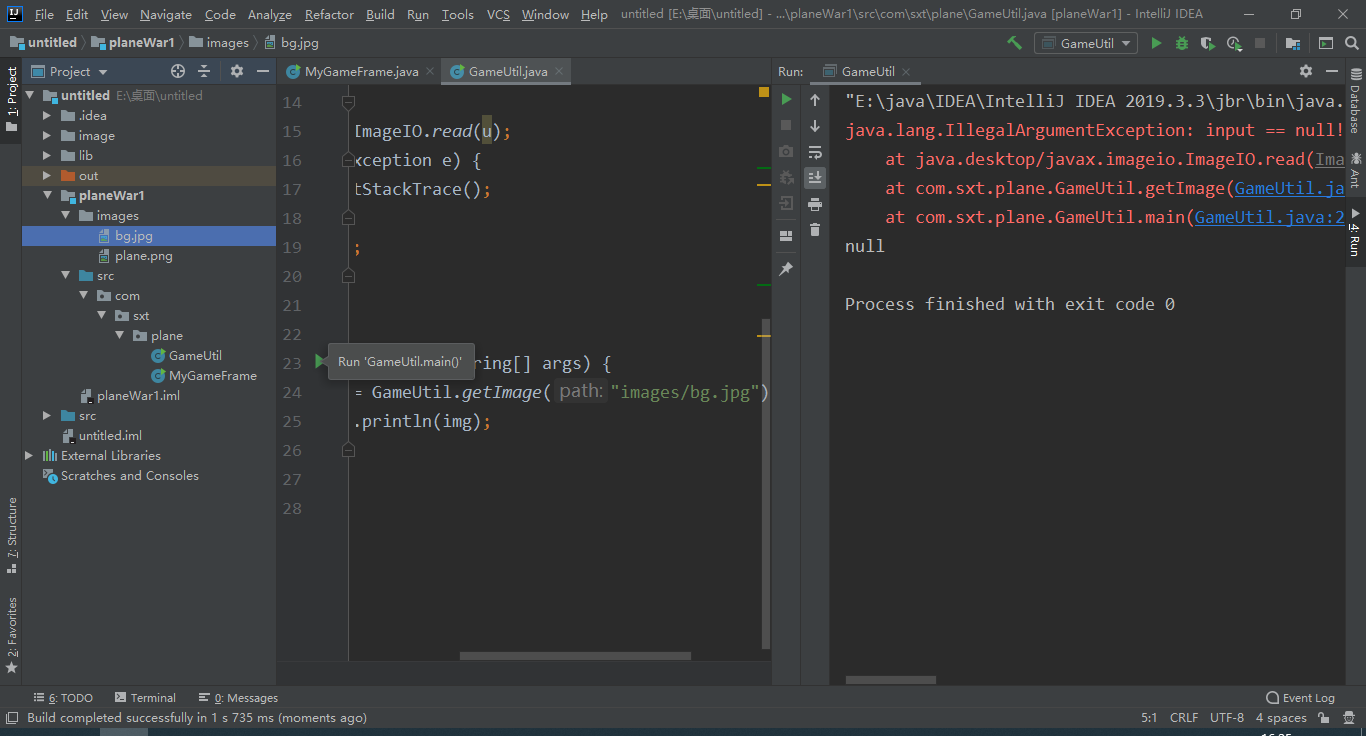This screenshot has height=736, width=1366.
Task: Run GameUtil with Coverage from the toolbar
Action: tap(1208, 43)
